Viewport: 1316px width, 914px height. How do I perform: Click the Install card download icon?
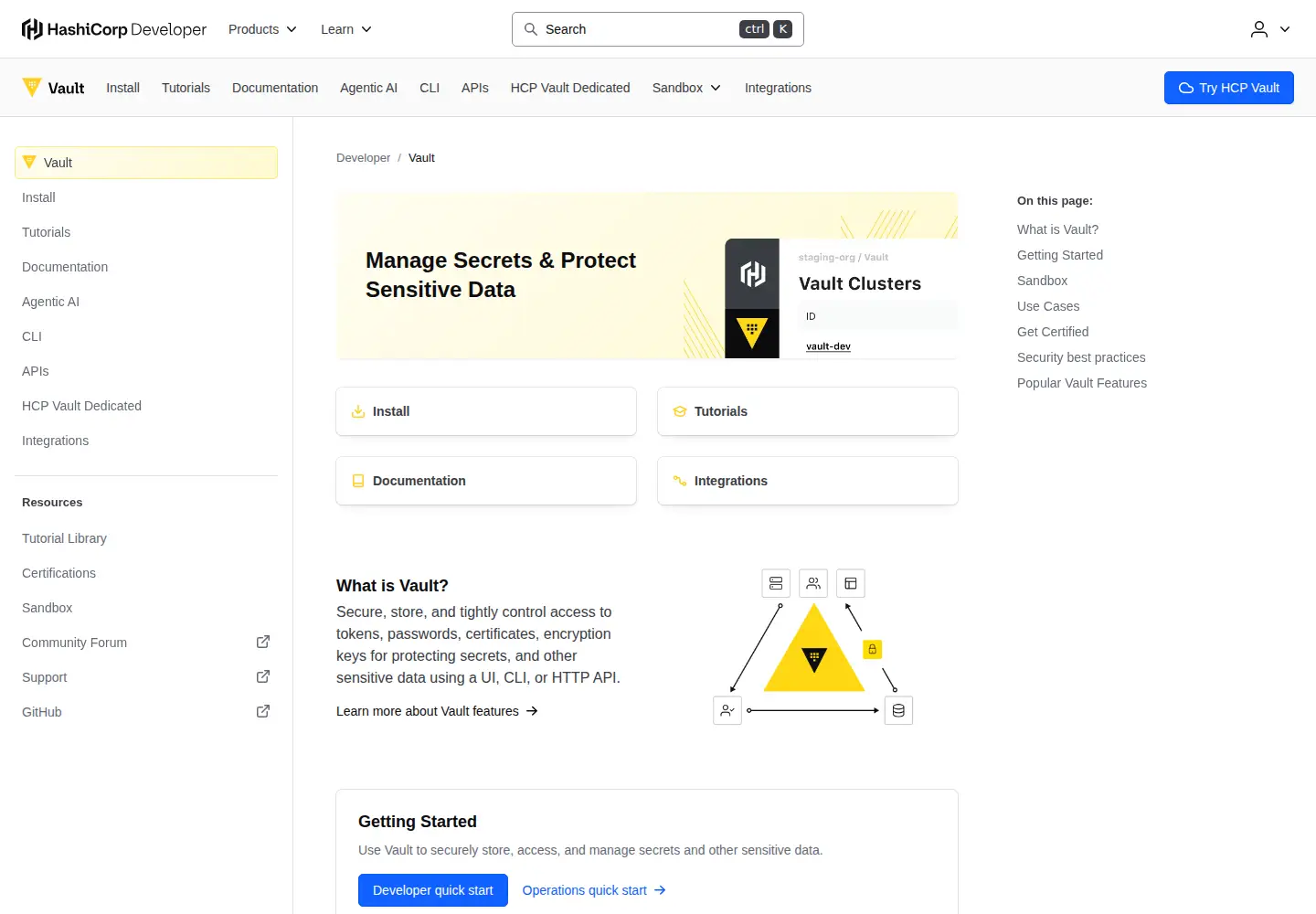(x=358, y=411)
